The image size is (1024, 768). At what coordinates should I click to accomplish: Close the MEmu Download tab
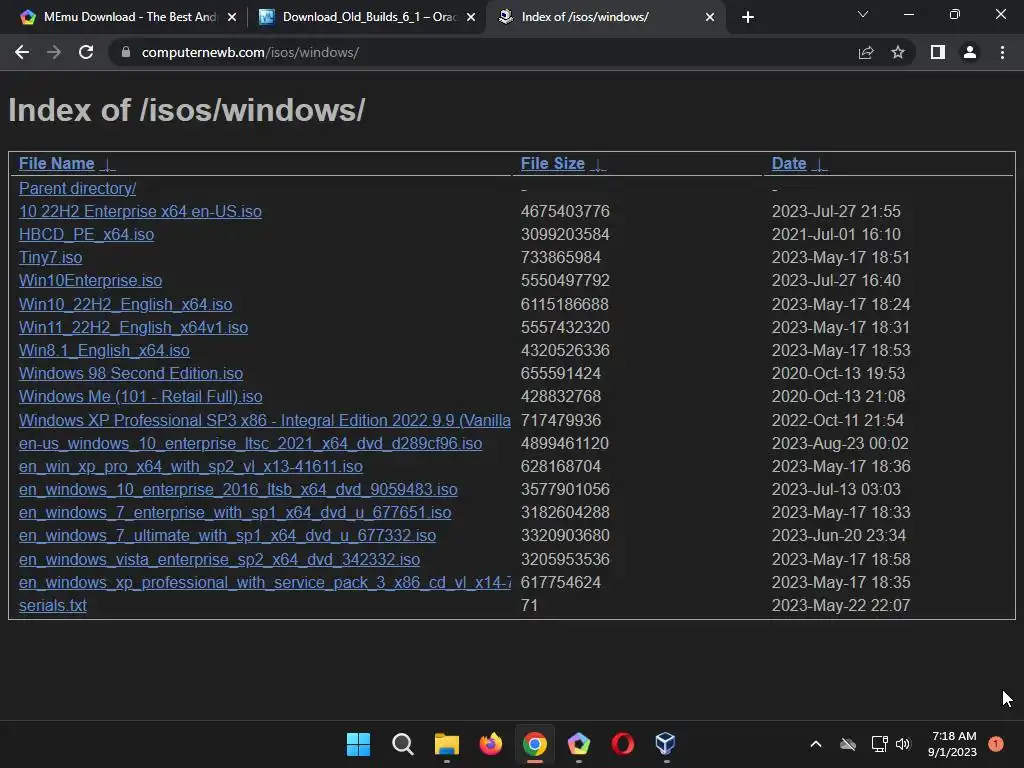tap(232, 17)
